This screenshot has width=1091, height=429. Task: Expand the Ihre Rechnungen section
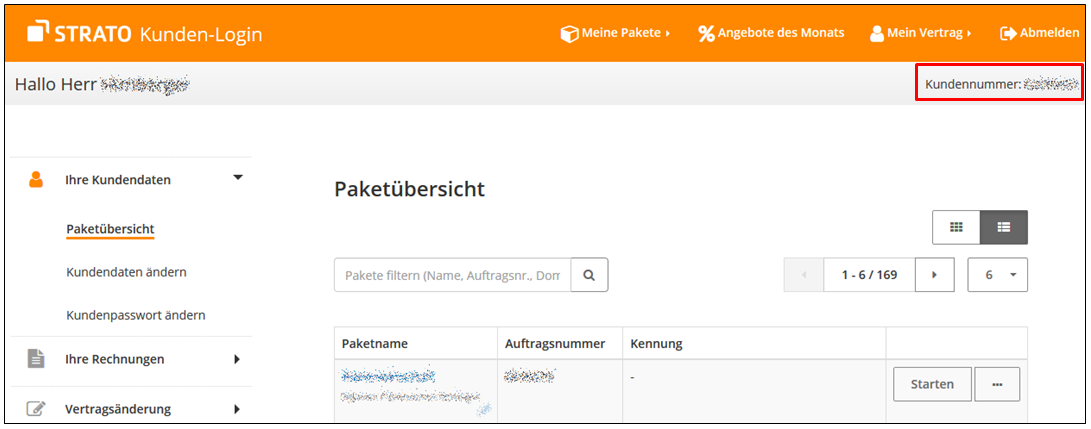237,359
